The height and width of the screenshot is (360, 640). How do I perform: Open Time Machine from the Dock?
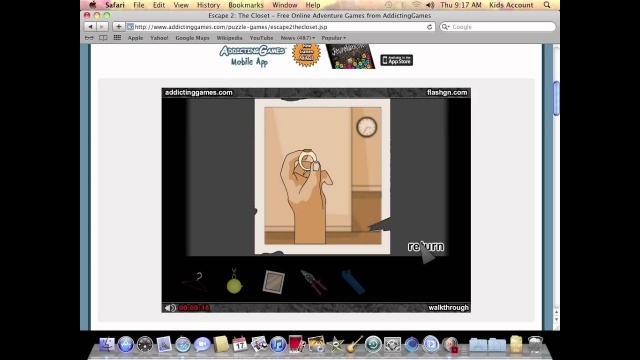coord(373,344)
